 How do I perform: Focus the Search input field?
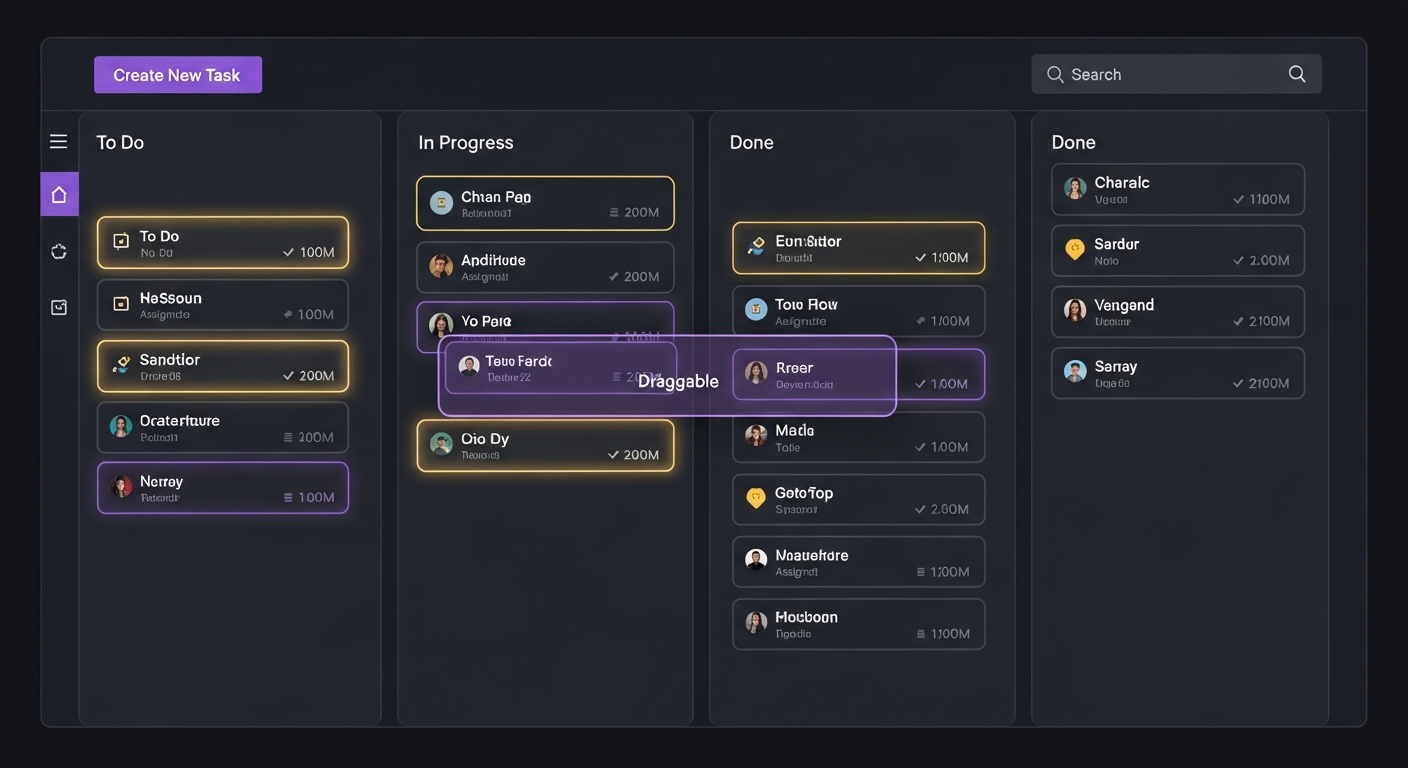click(x=1176, y=74)
